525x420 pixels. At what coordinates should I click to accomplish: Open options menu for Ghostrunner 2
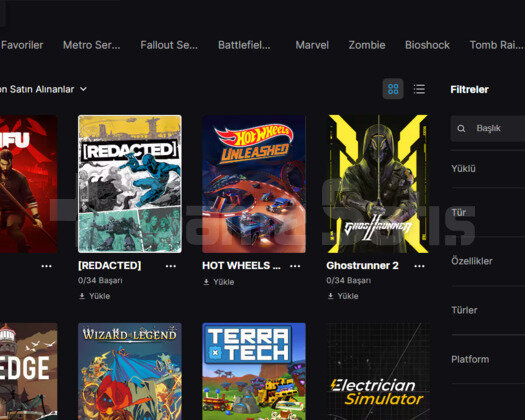419,266
